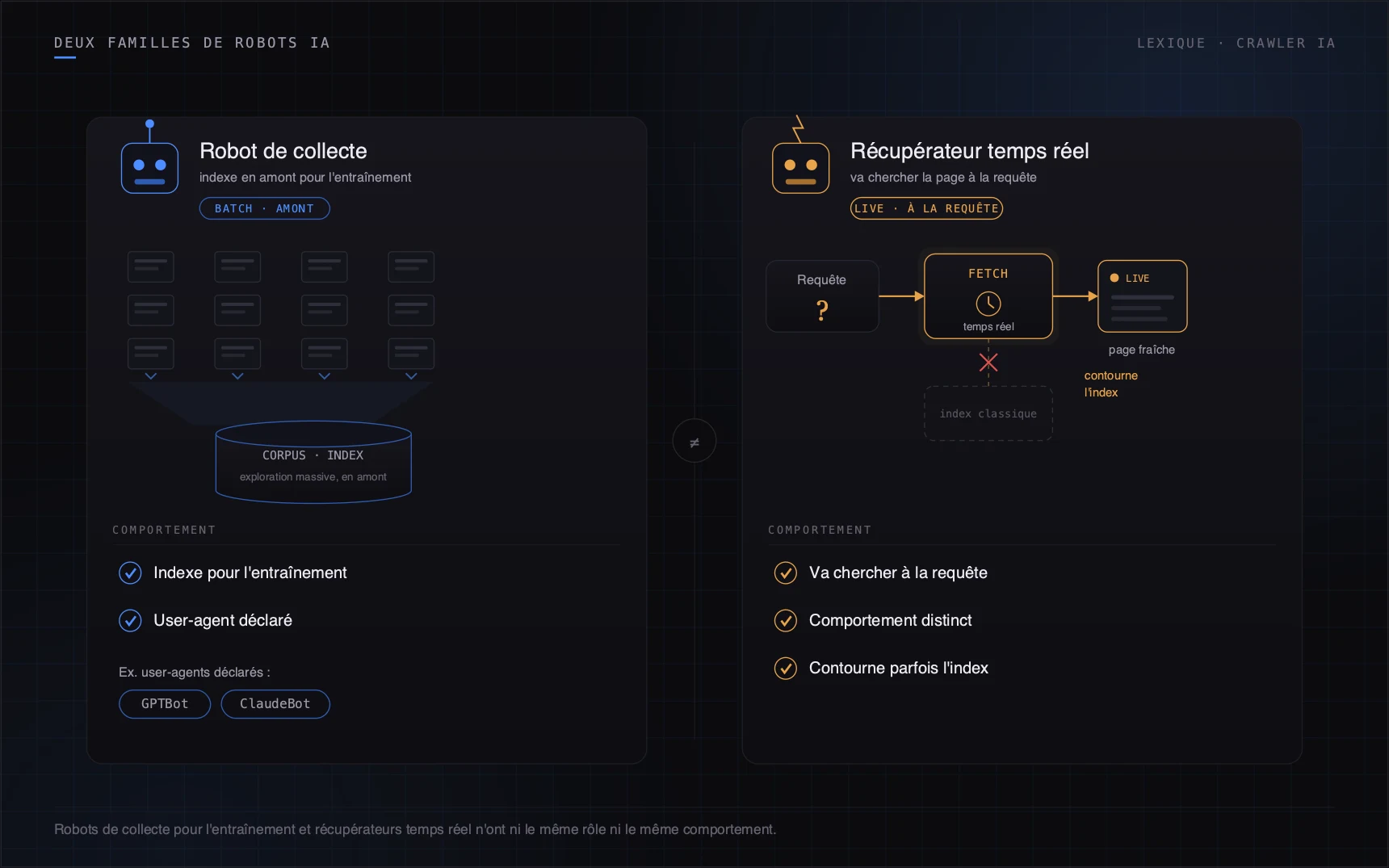1389x868 pixels.
Task: Click the chevron under second document column
Action: (x=237, y=376)
